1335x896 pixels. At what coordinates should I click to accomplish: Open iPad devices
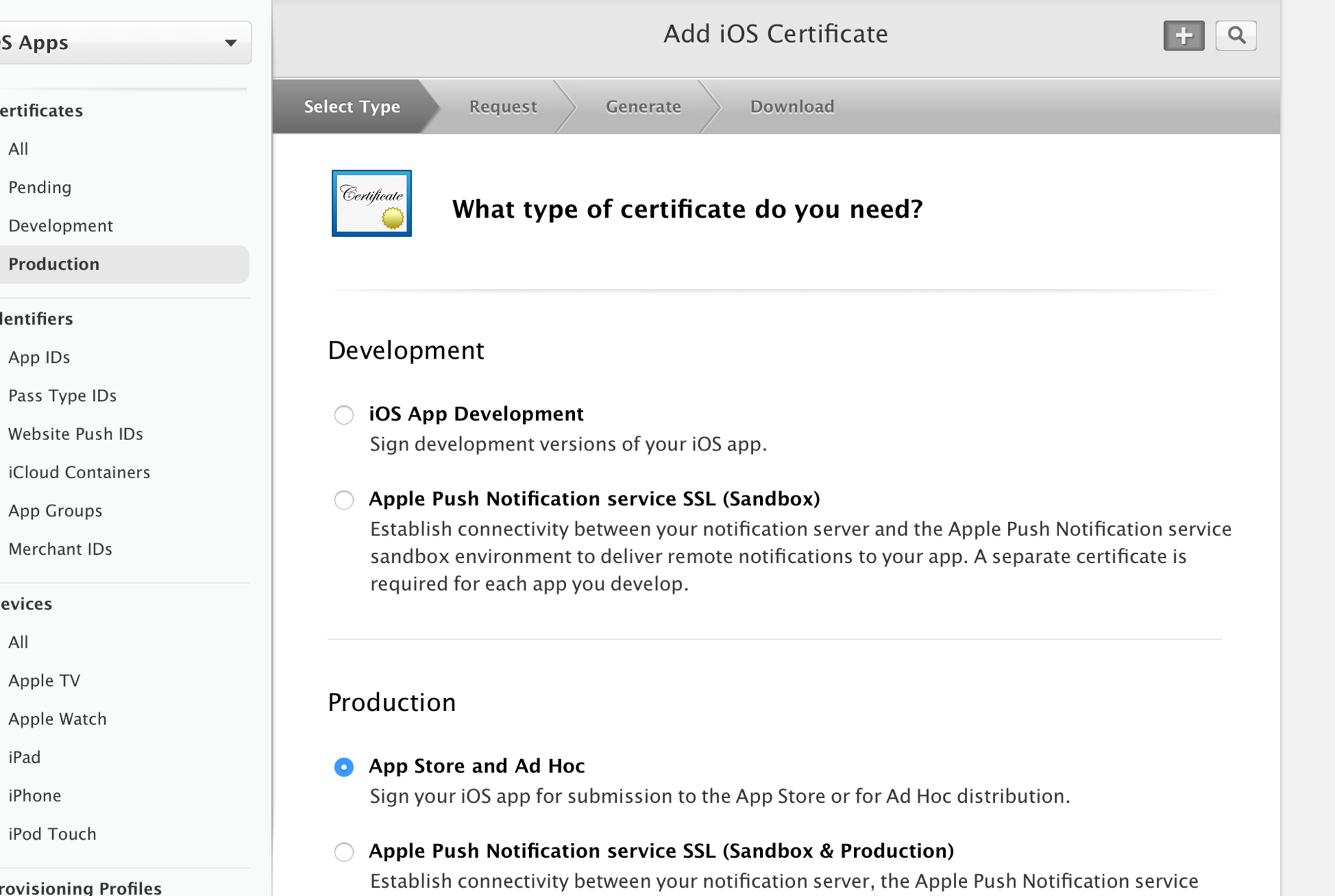pos(24,757)
